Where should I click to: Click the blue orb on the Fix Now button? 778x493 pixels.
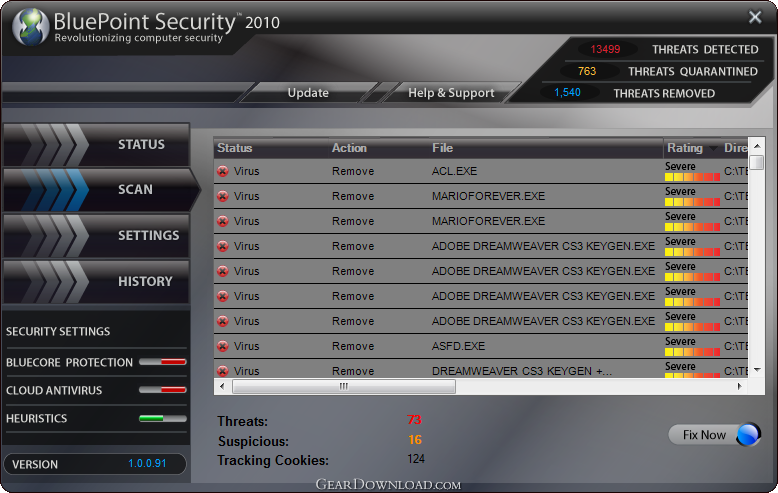(748, 434)
